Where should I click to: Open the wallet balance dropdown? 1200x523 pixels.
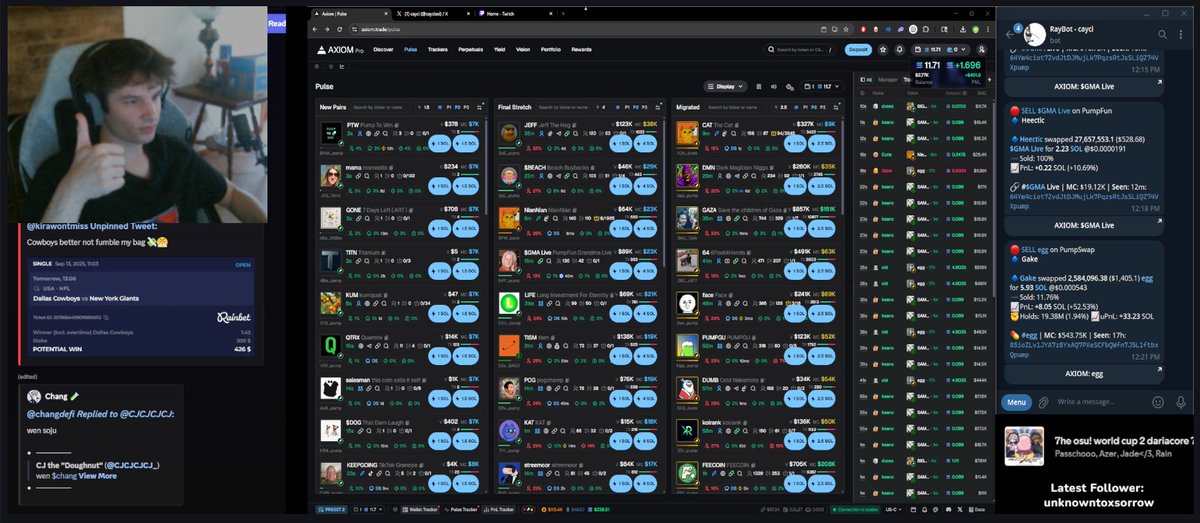pos(941,49)
